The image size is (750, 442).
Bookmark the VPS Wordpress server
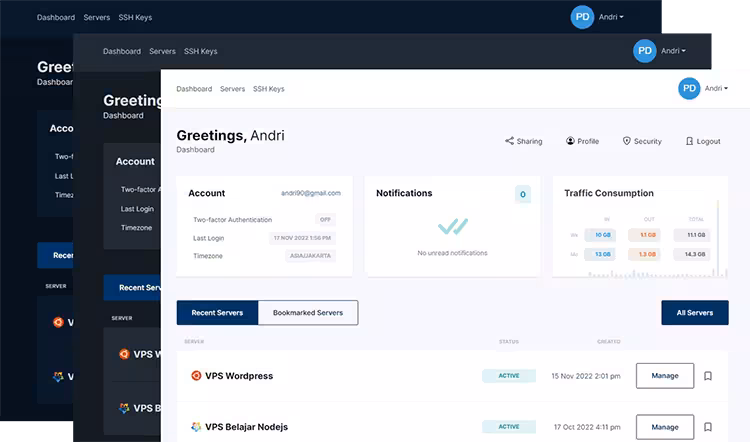708,376
